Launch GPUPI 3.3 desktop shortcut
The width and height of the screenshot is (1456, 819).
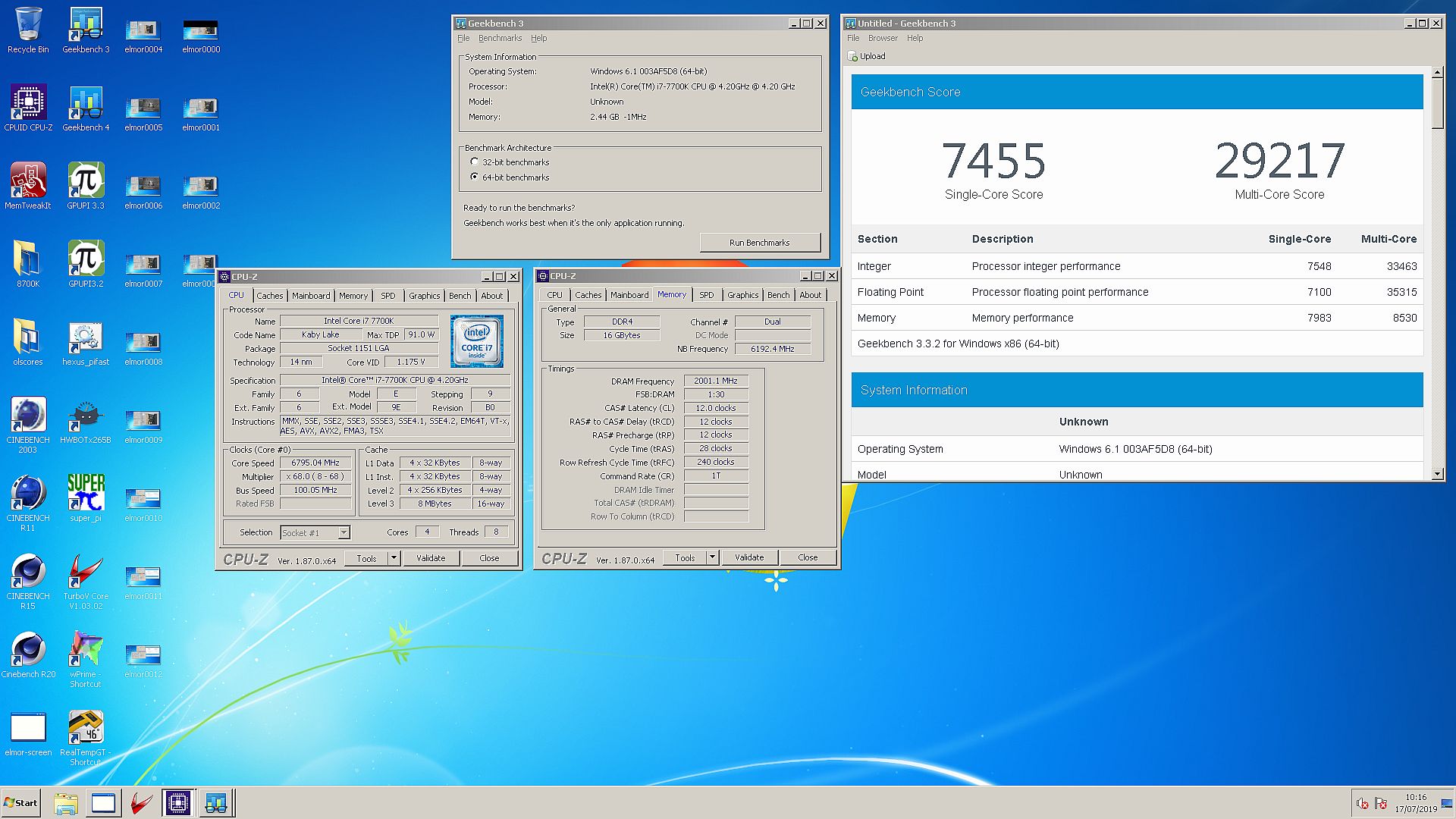(x=86, y=187)
